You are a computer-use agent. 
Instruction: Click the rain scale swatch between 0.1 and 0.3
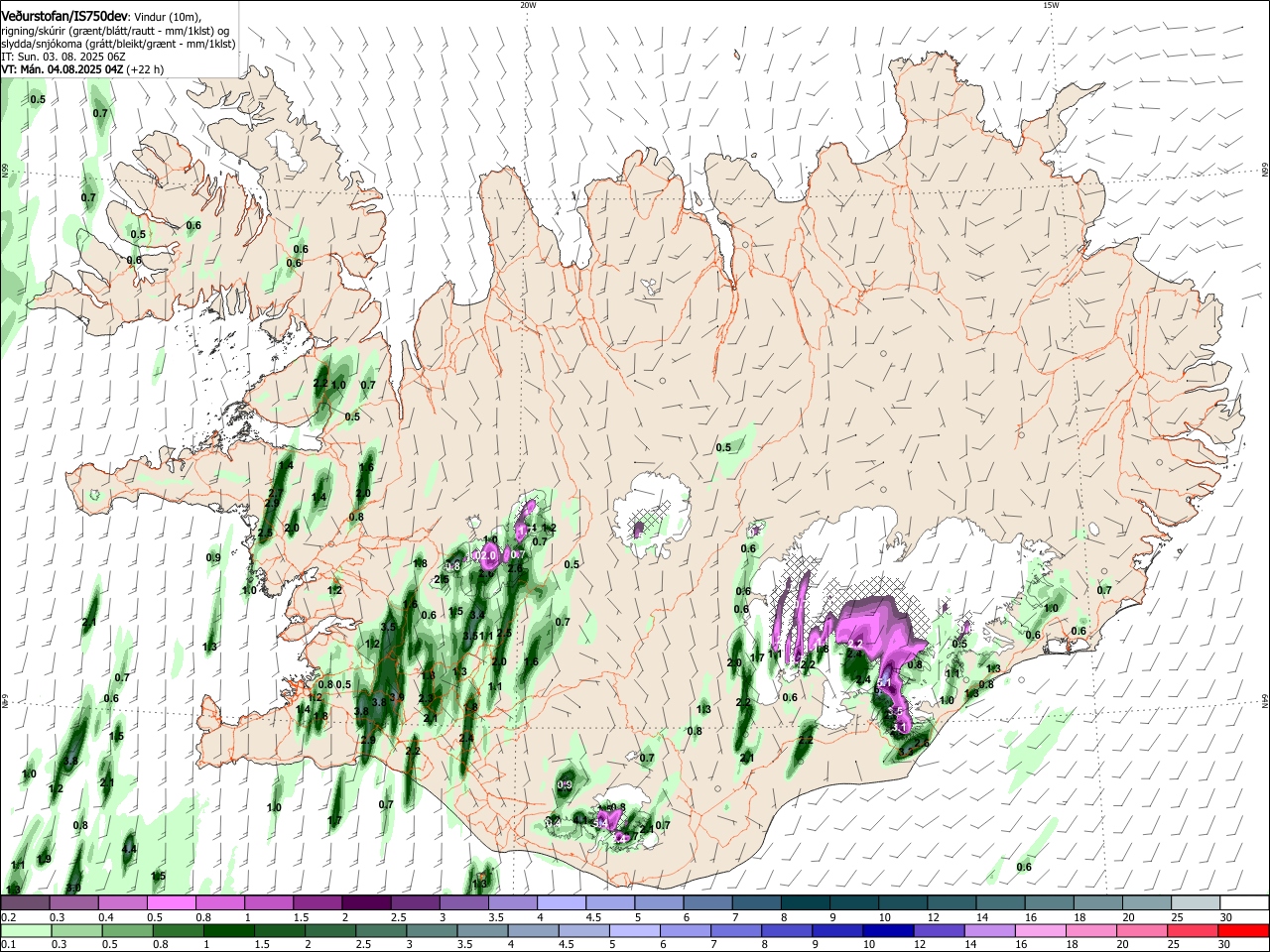26,931
